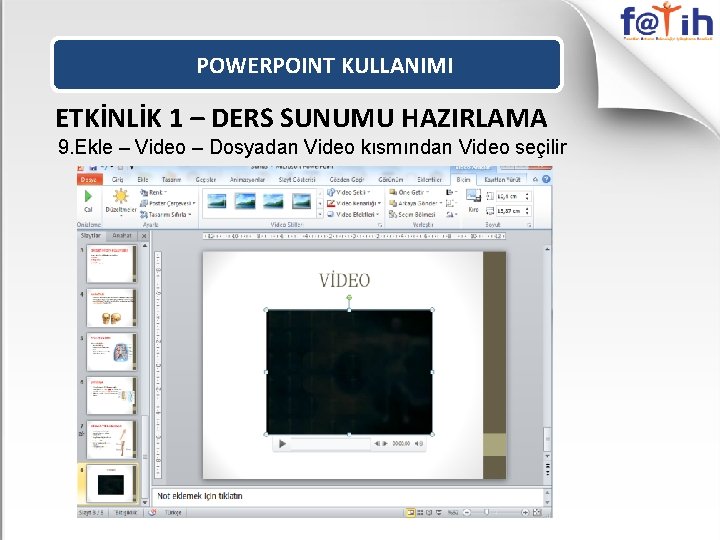The width and height of the screenshot is (720, 540).
Task: Zoom out with the minus button
Action: [x=467, y=512]
